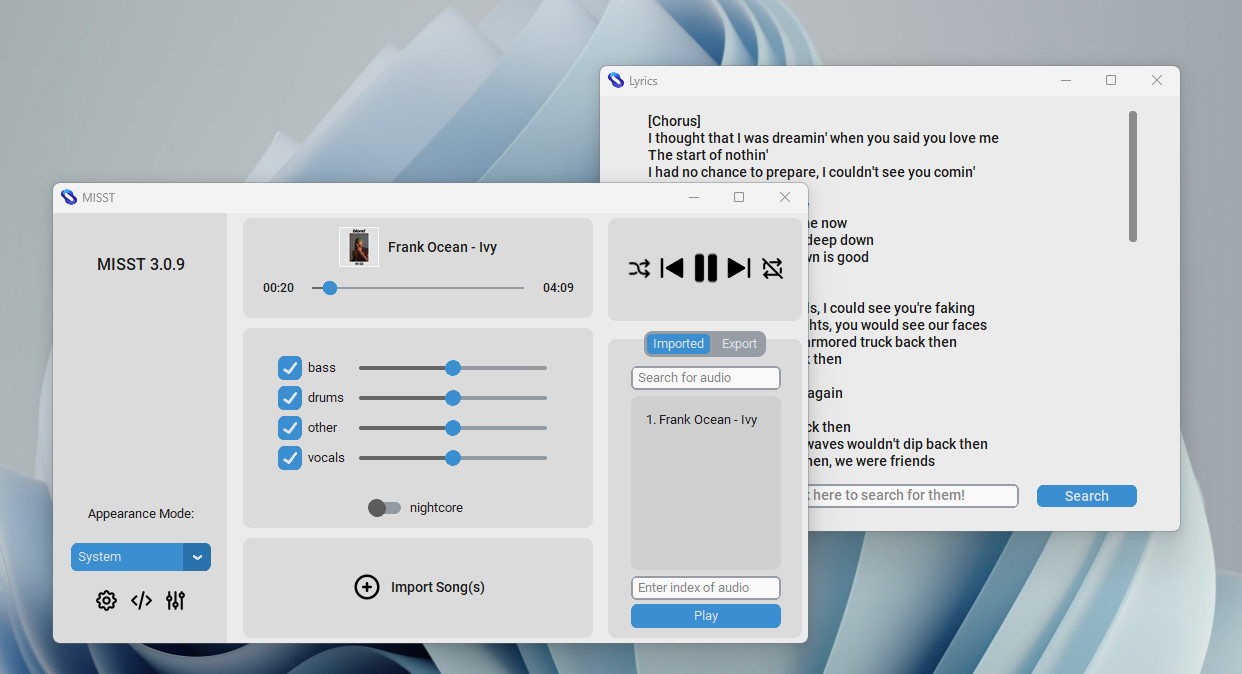Screen dimensions: 1242x674
Task: Click the '[Chorus]' lyrics line
Action: click(x=674, y=121)
